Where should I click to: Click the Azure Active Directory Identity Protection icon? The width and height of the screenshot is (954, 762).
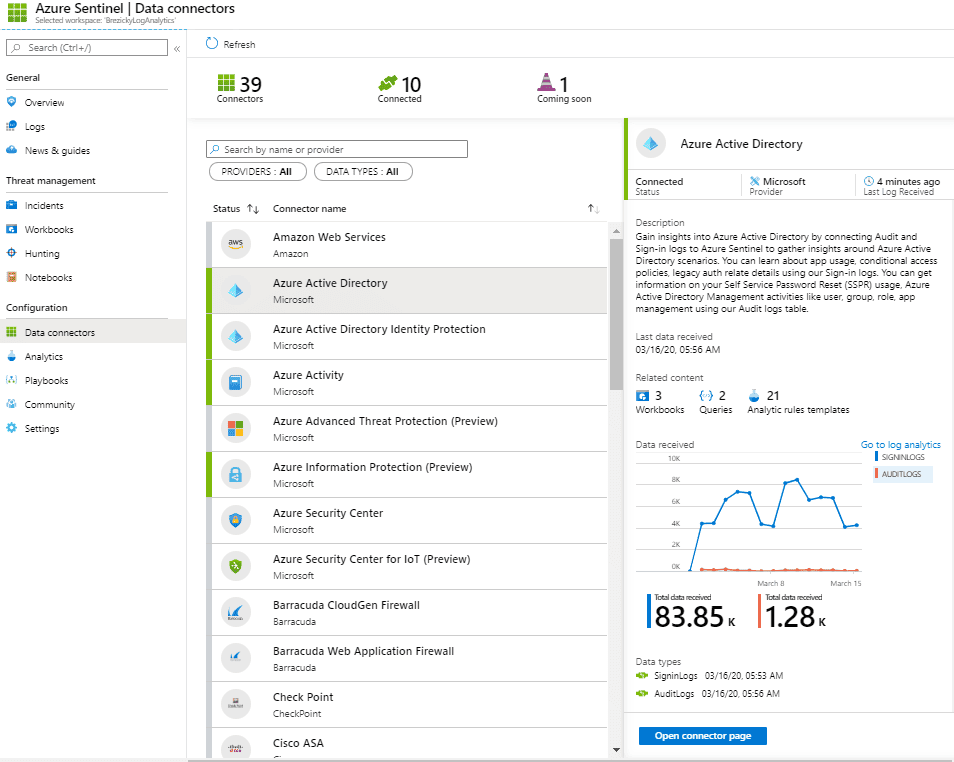(235, 337)
